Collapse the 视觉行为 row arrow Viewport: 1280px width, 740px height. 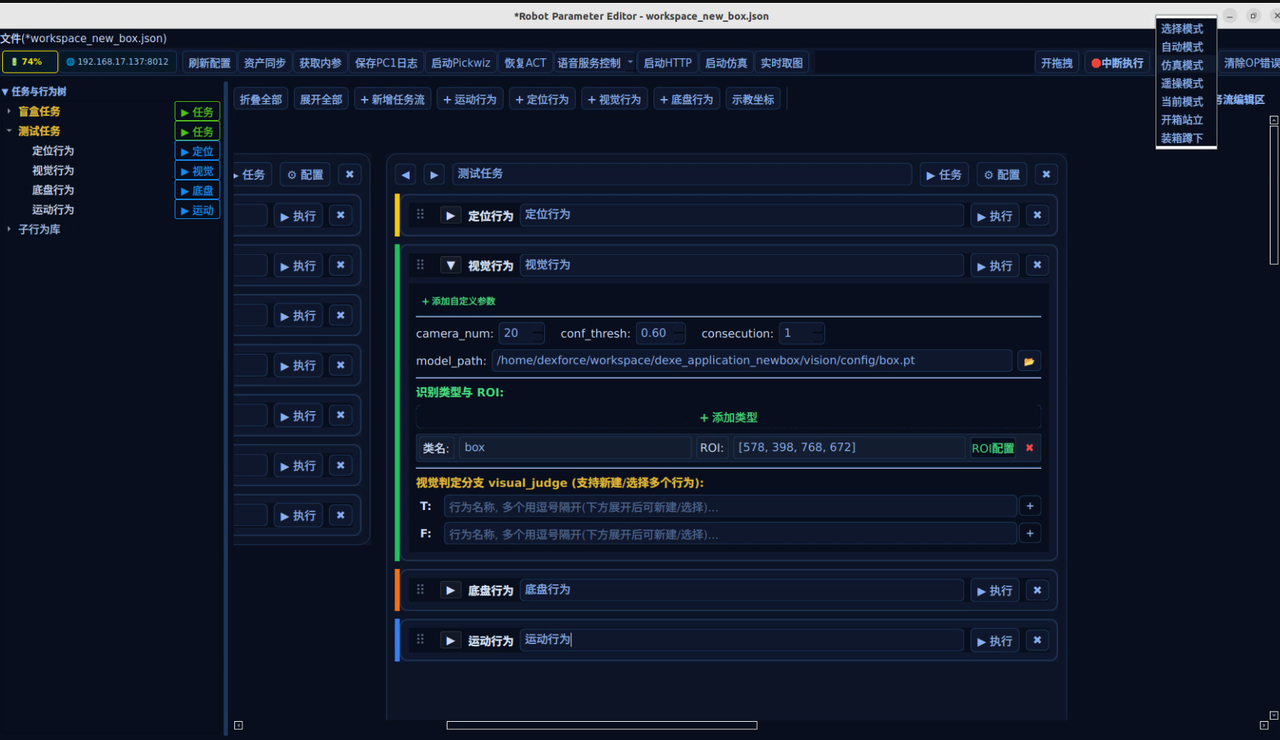pos(450,265)
